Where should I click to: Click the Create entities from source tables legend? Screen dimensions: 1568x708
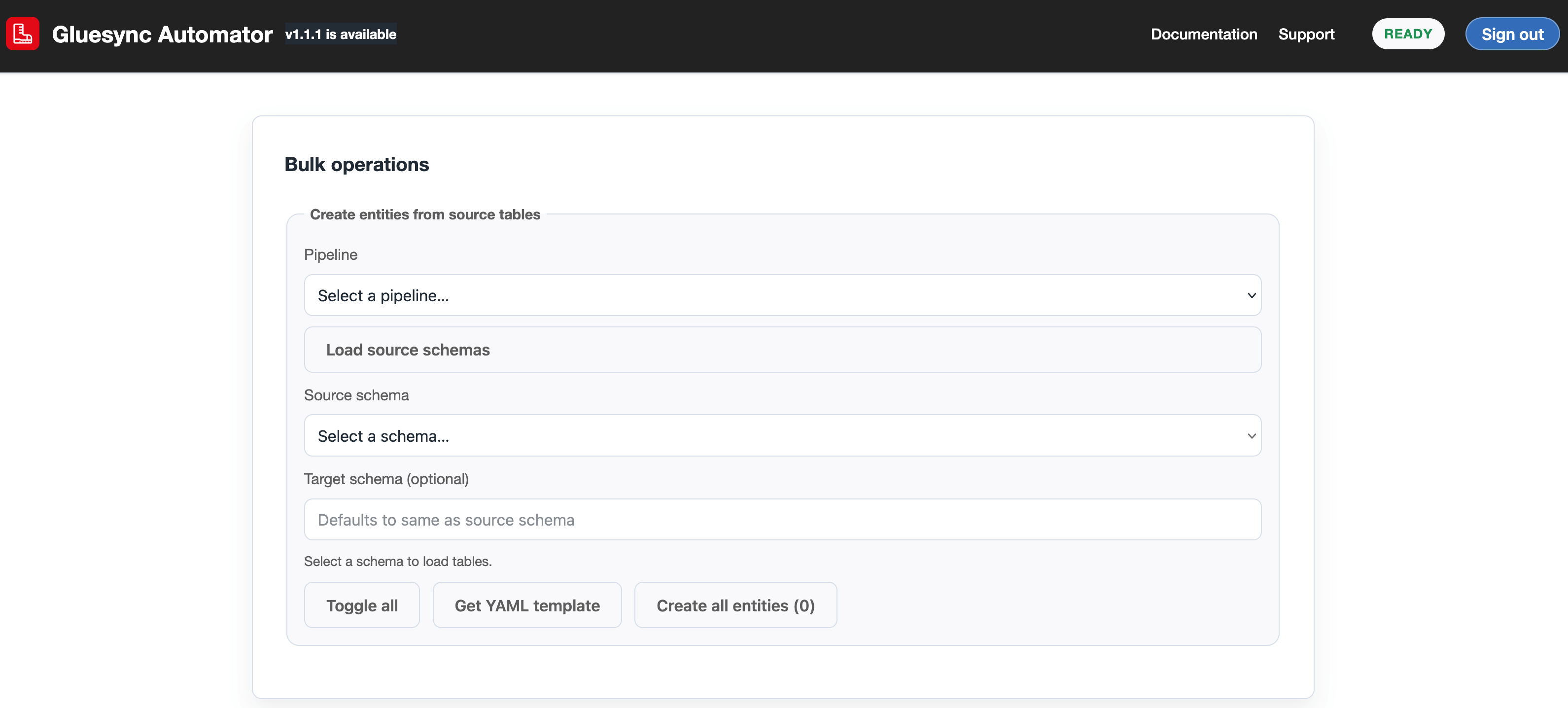425,214
